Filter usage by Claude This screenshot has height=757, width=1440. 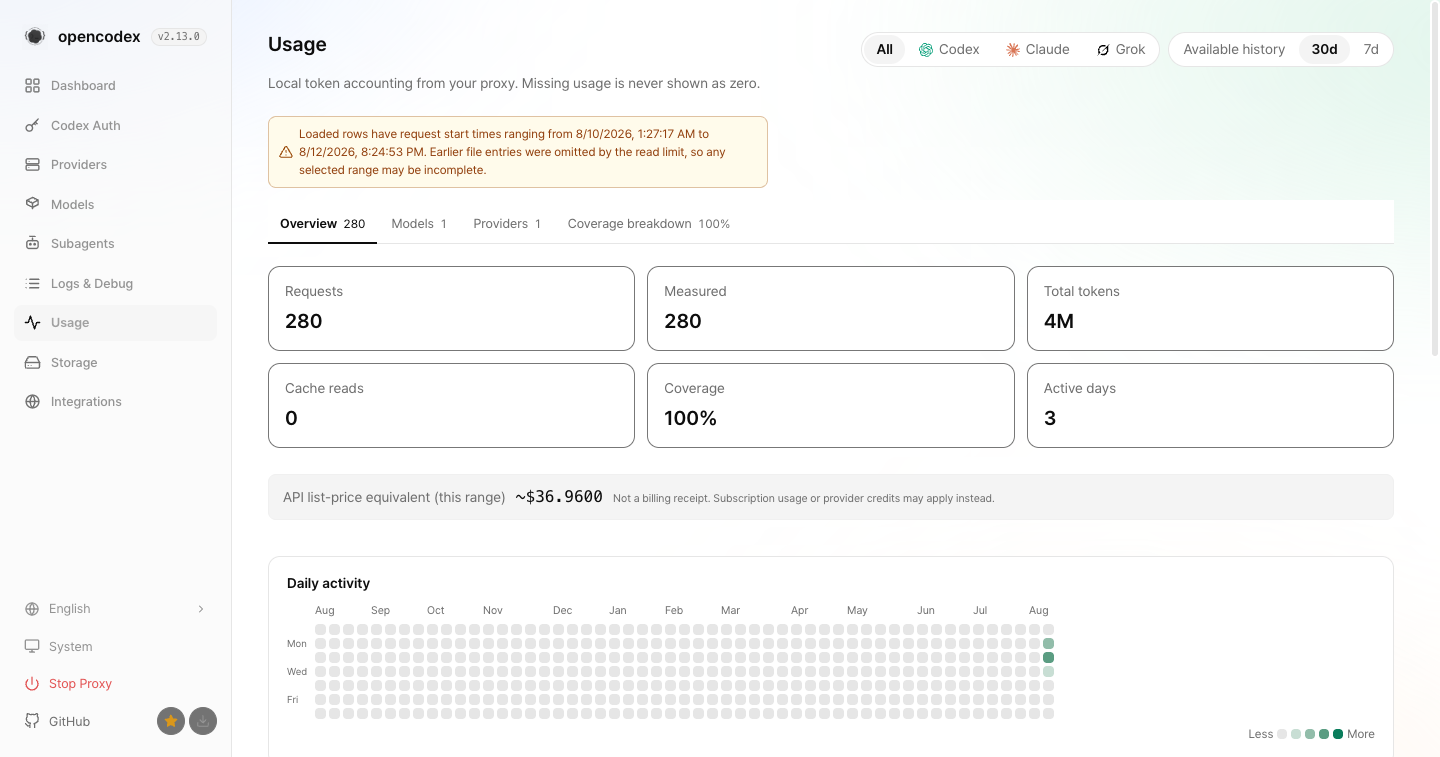[x=1038, y=50]
